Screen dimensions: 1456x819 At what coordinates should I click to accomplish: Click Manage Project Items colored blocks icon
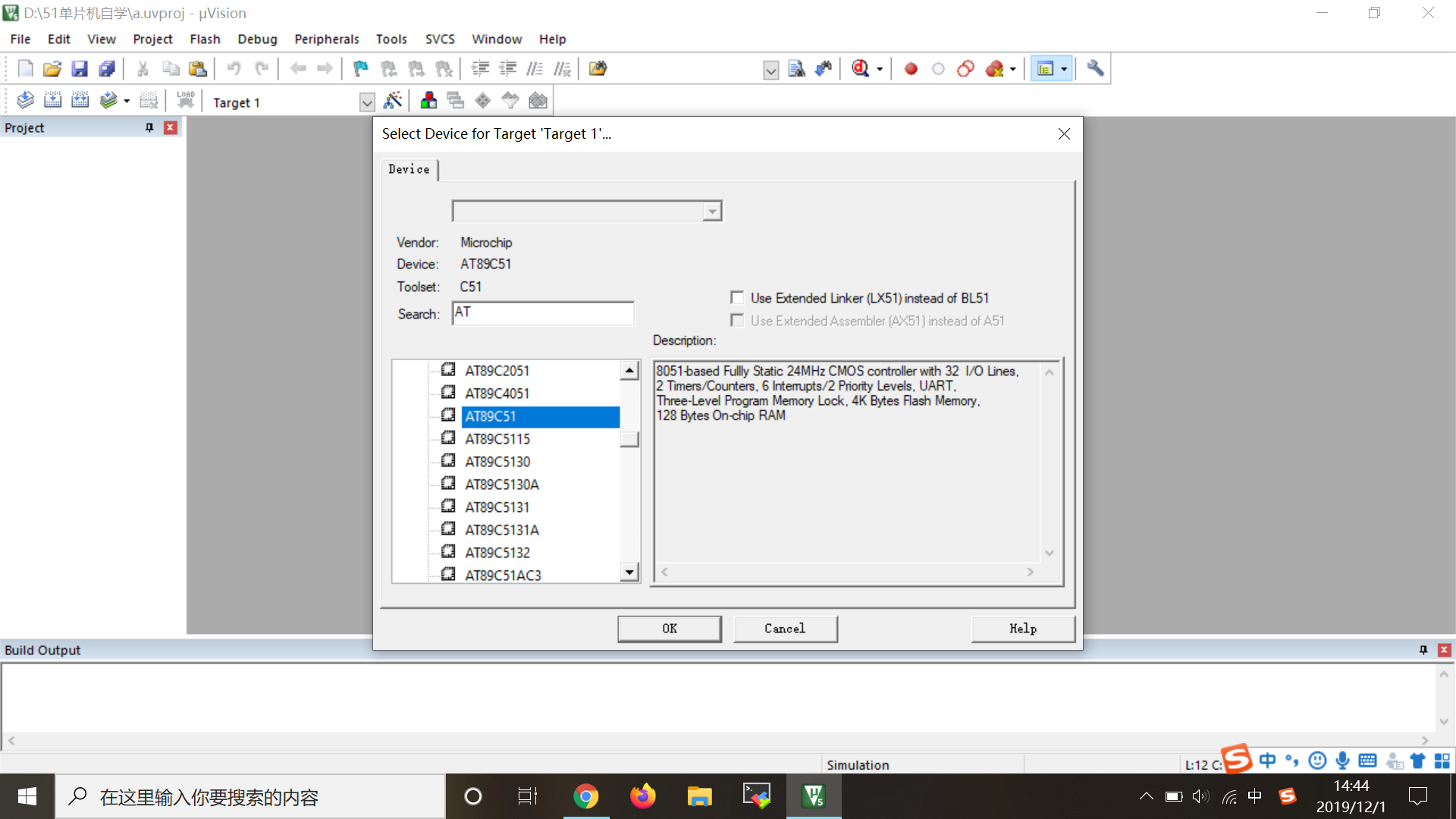[x=428, y=101]
